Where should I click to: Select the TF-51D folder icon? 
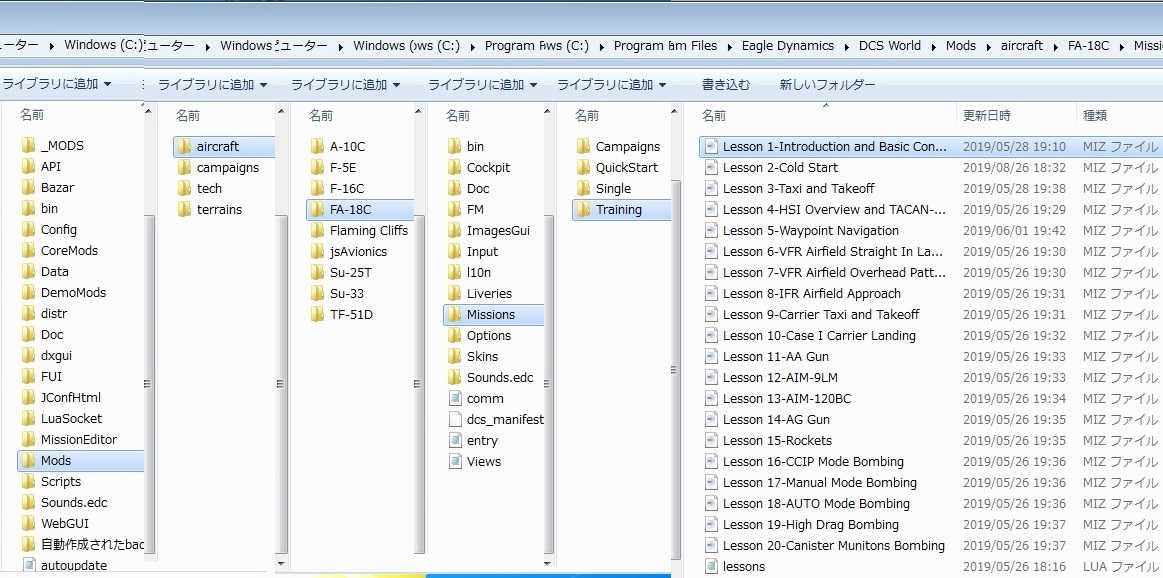(317, 315)
